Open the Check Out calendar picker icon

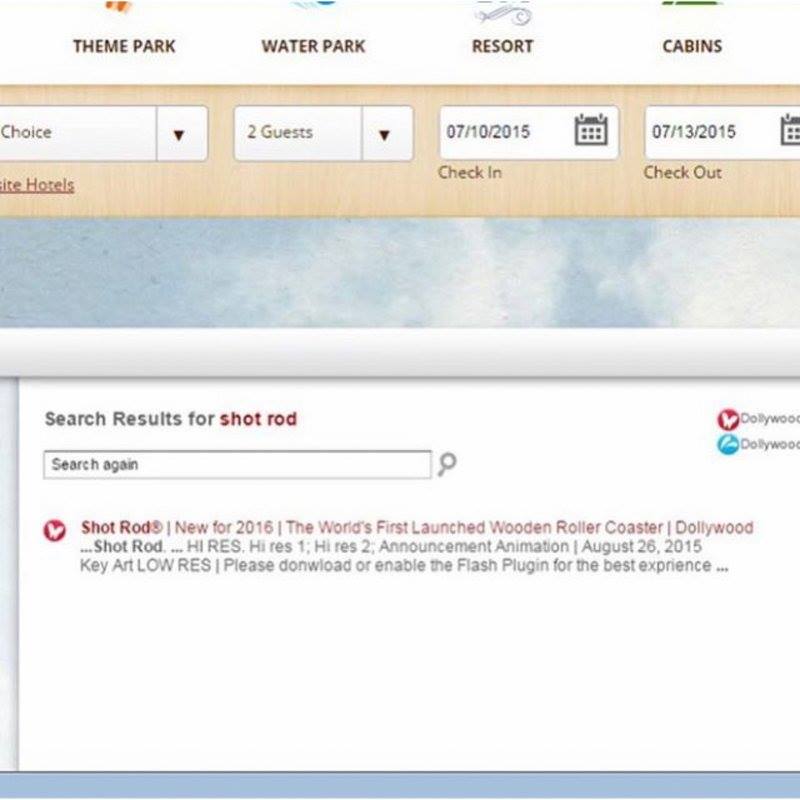click(790, 131)
